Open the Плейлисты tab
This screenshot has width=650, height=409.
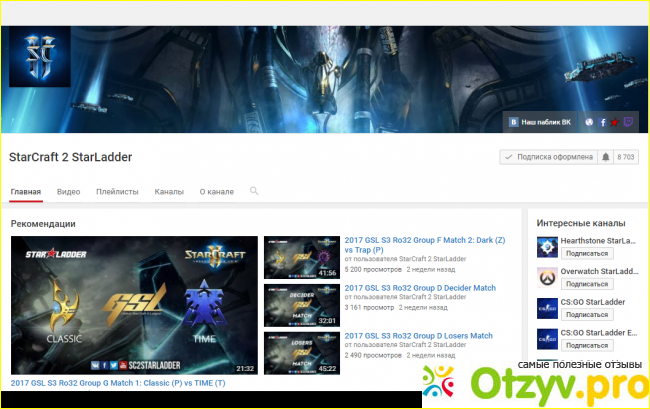coord(117,191)
